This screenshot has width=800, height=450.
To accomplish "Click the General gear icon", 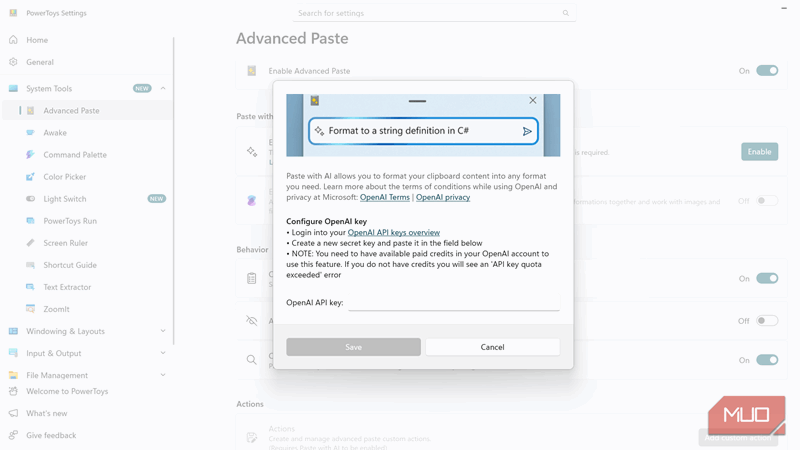I will 13,62.
